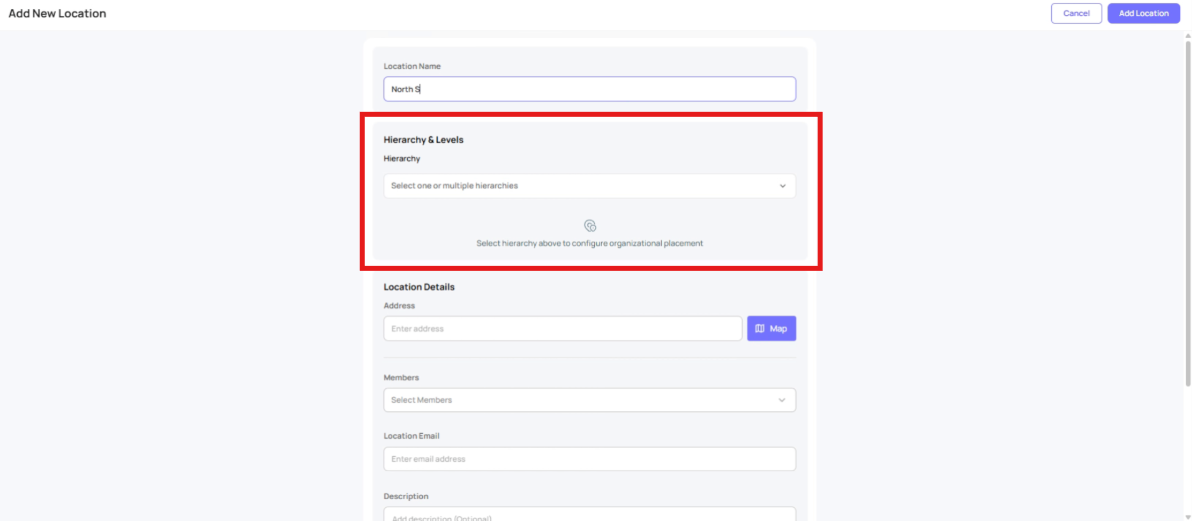This screenshot has width=1192, height=526.
Task: Expand the Select Members chevron arrow
Action: [782, 400]
